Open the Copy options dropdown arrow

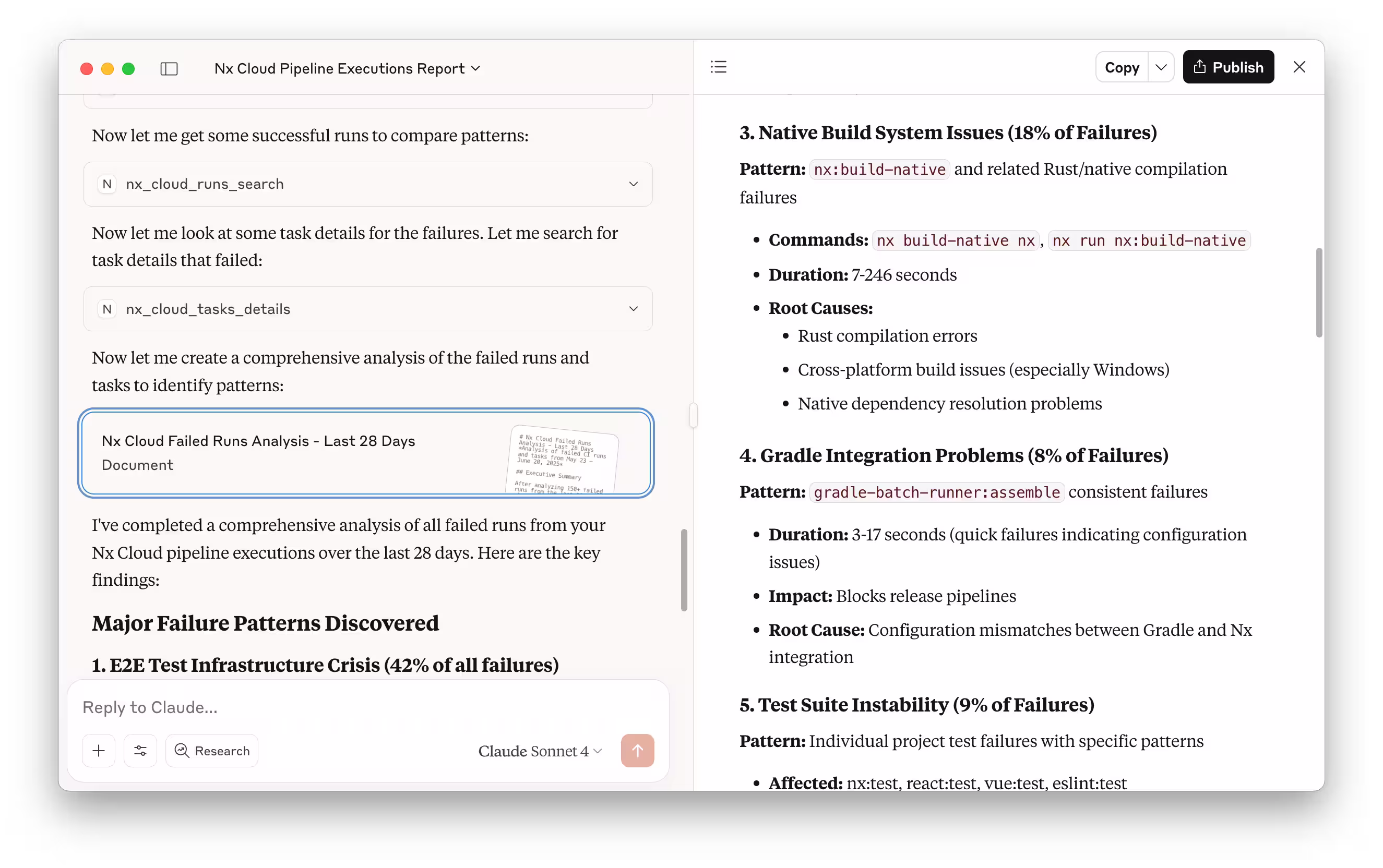click(1161, 67)
